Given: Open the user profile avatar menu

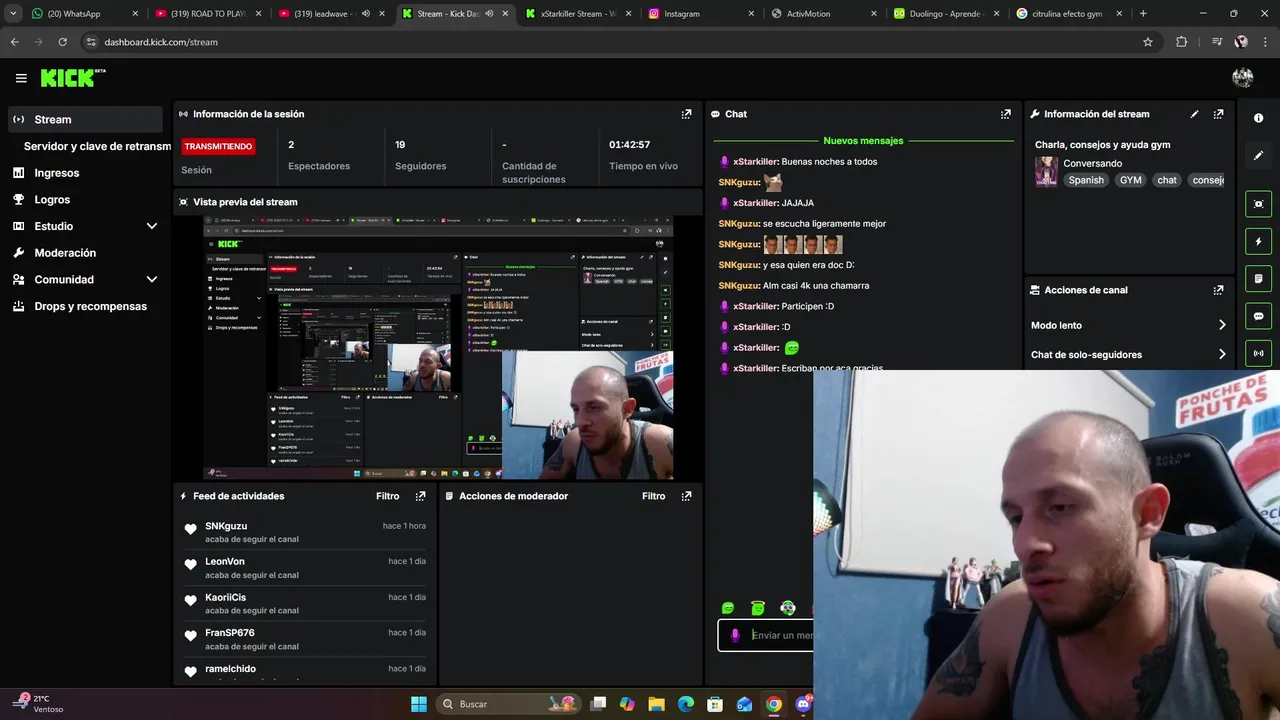Looking at the screenshot, I should pos(1243,78).
